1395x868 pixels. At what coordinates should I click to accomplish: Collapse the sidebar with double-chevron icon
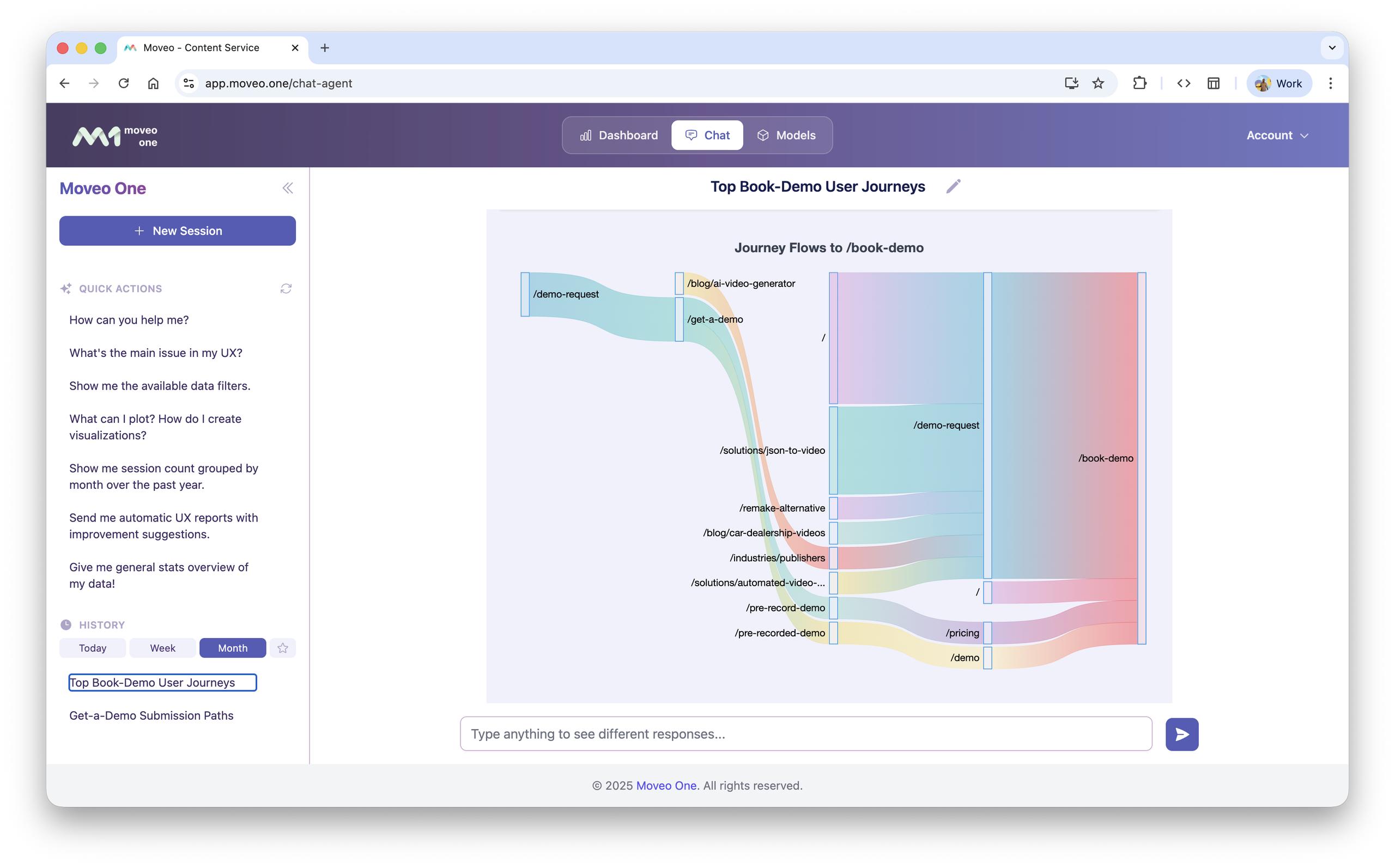pyautogui.click(x=288, y=189)
